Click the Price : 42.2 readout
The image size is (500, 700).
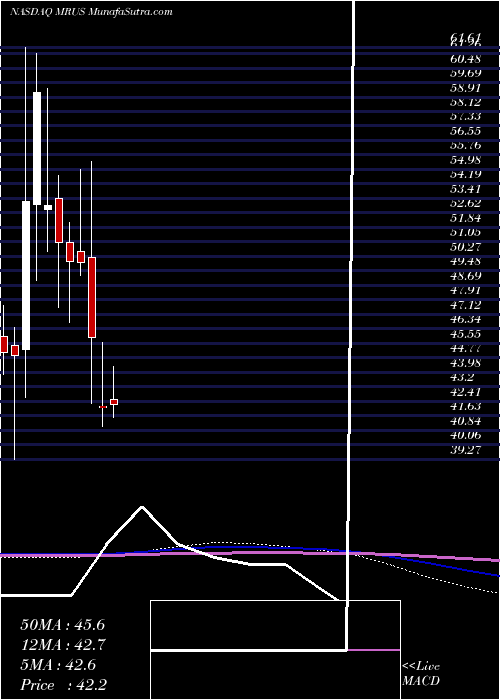pos(63,685)
